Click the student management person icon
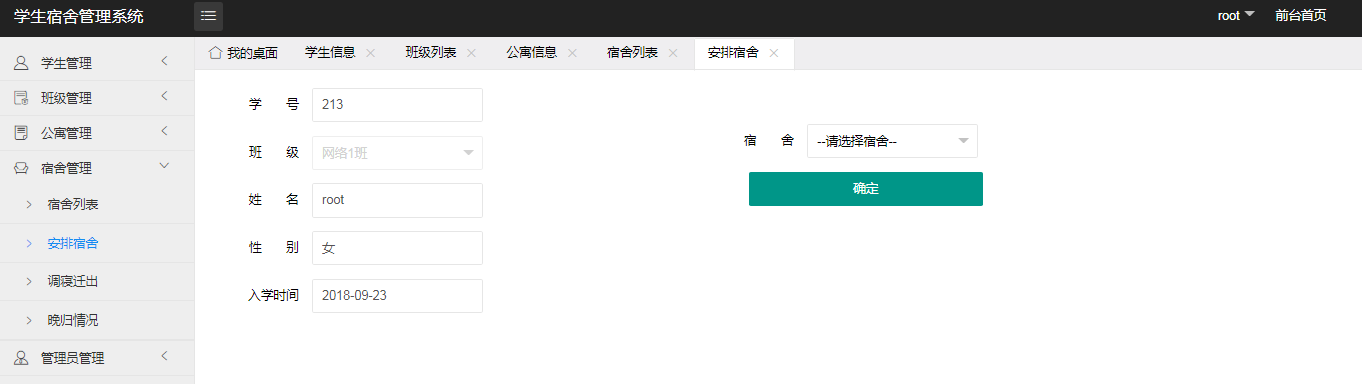The image size is (1362, 384). point(21,63)
